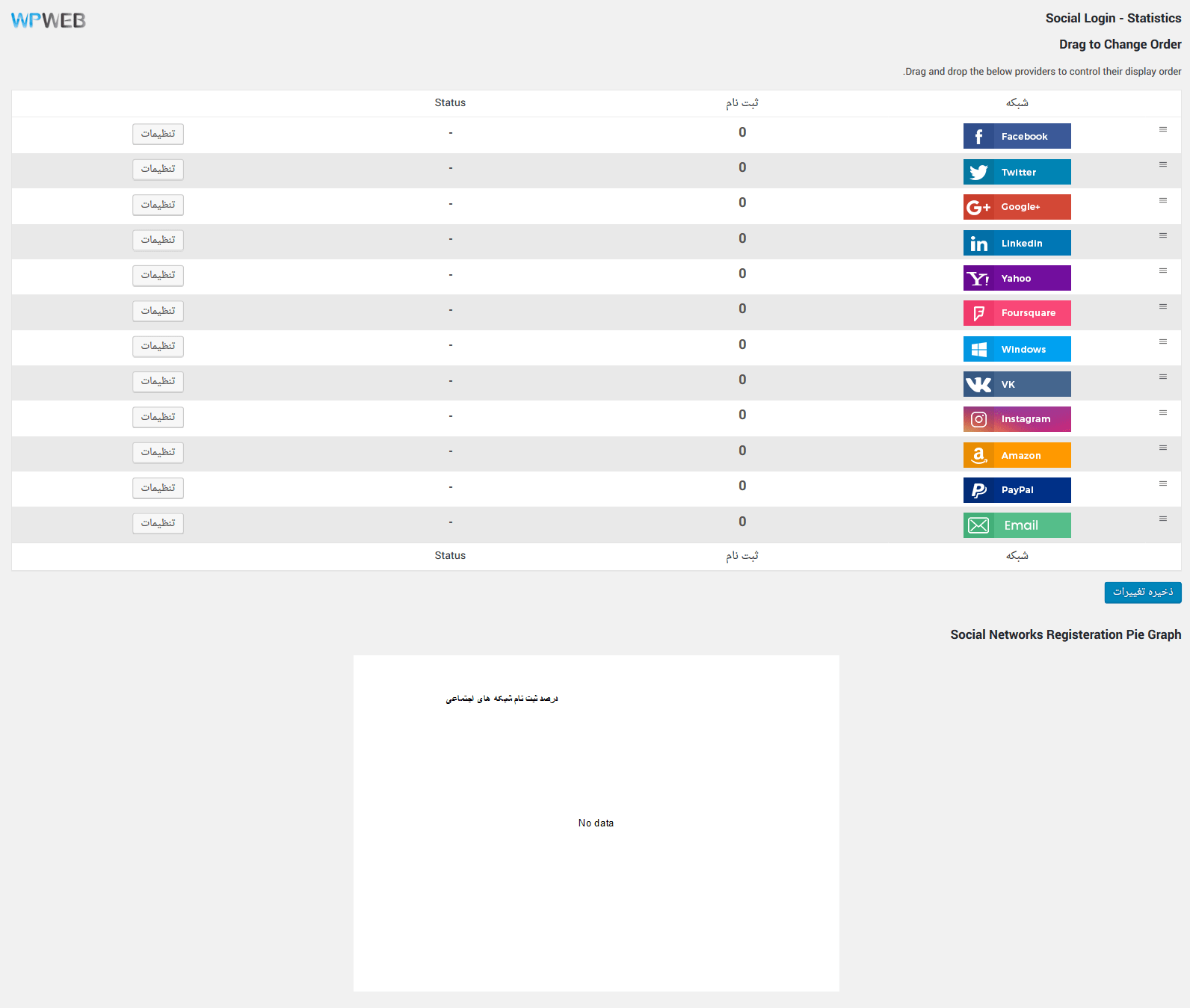
Task: Click the Foursquare provider button
Action: (x=1017, y=313)
